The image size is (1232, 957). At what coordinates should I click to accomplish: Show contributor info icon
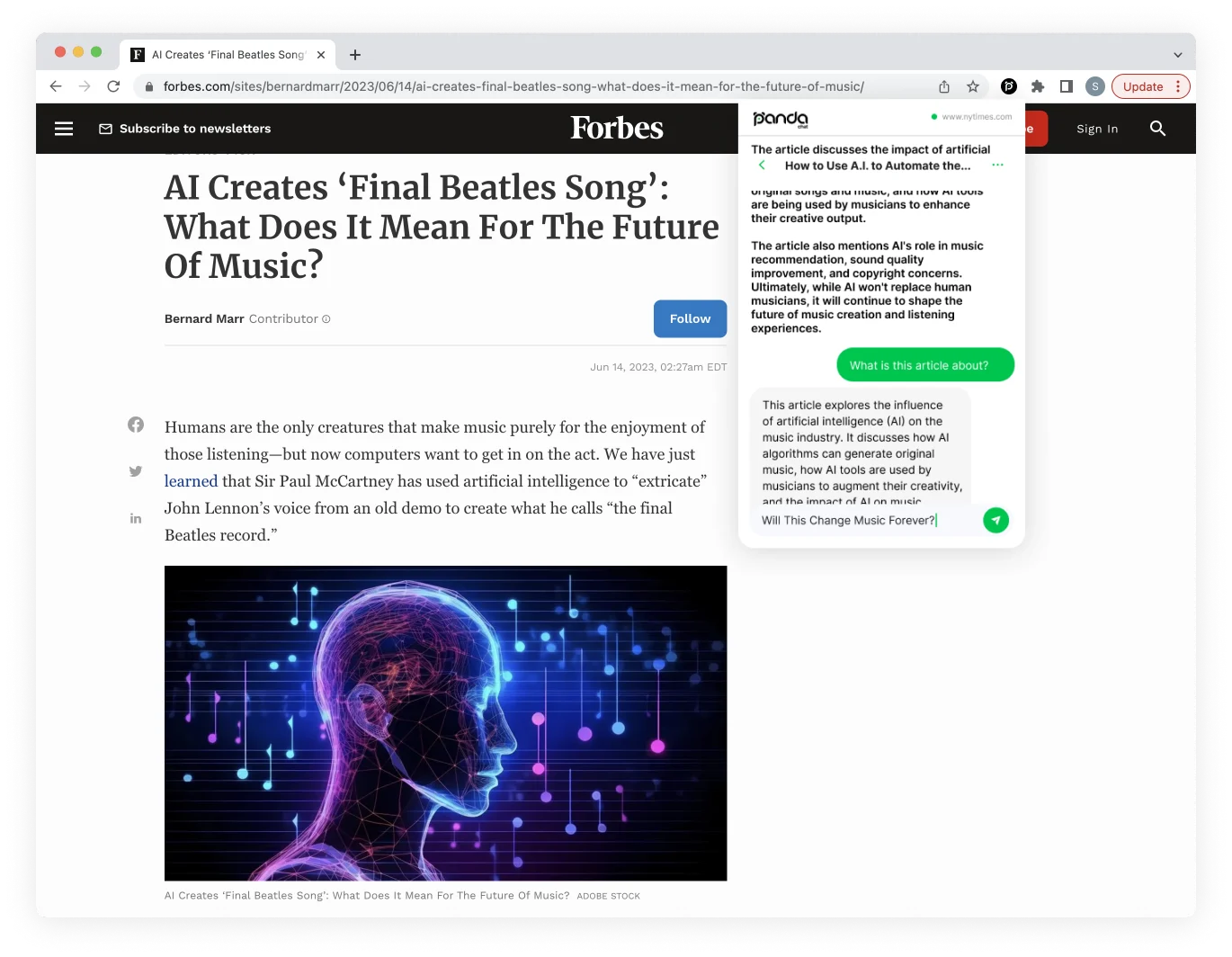[x=326, y=319]
